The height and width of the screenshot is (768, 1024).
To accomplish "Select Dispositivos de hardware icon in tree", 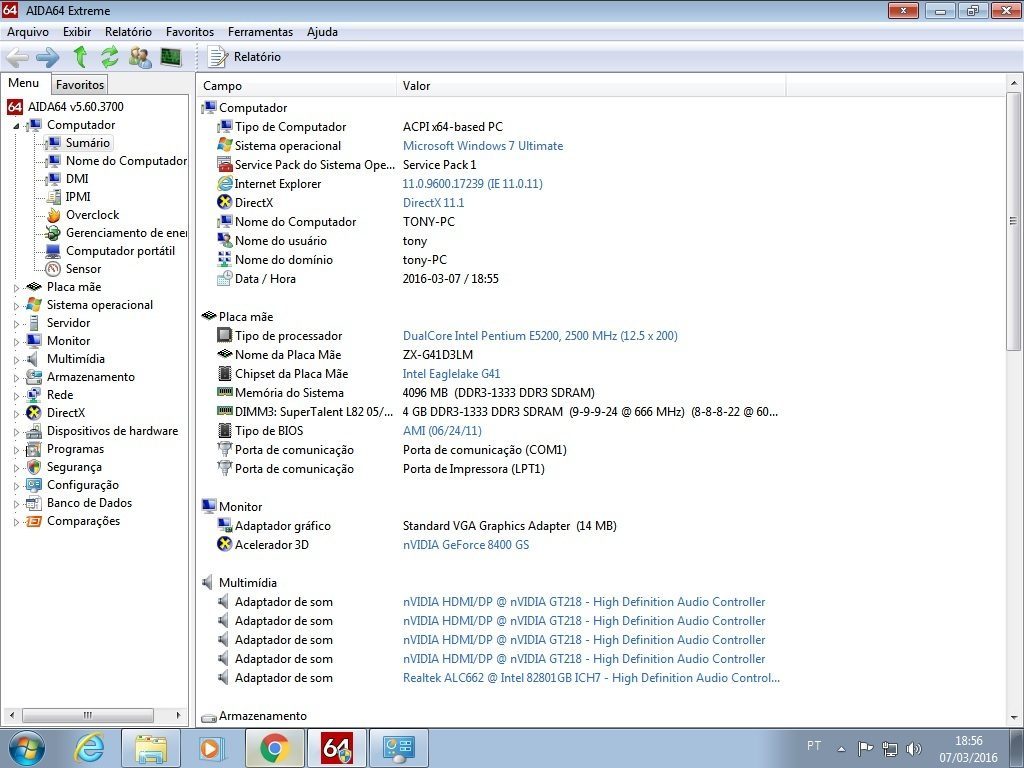I will tap(34, 431).
